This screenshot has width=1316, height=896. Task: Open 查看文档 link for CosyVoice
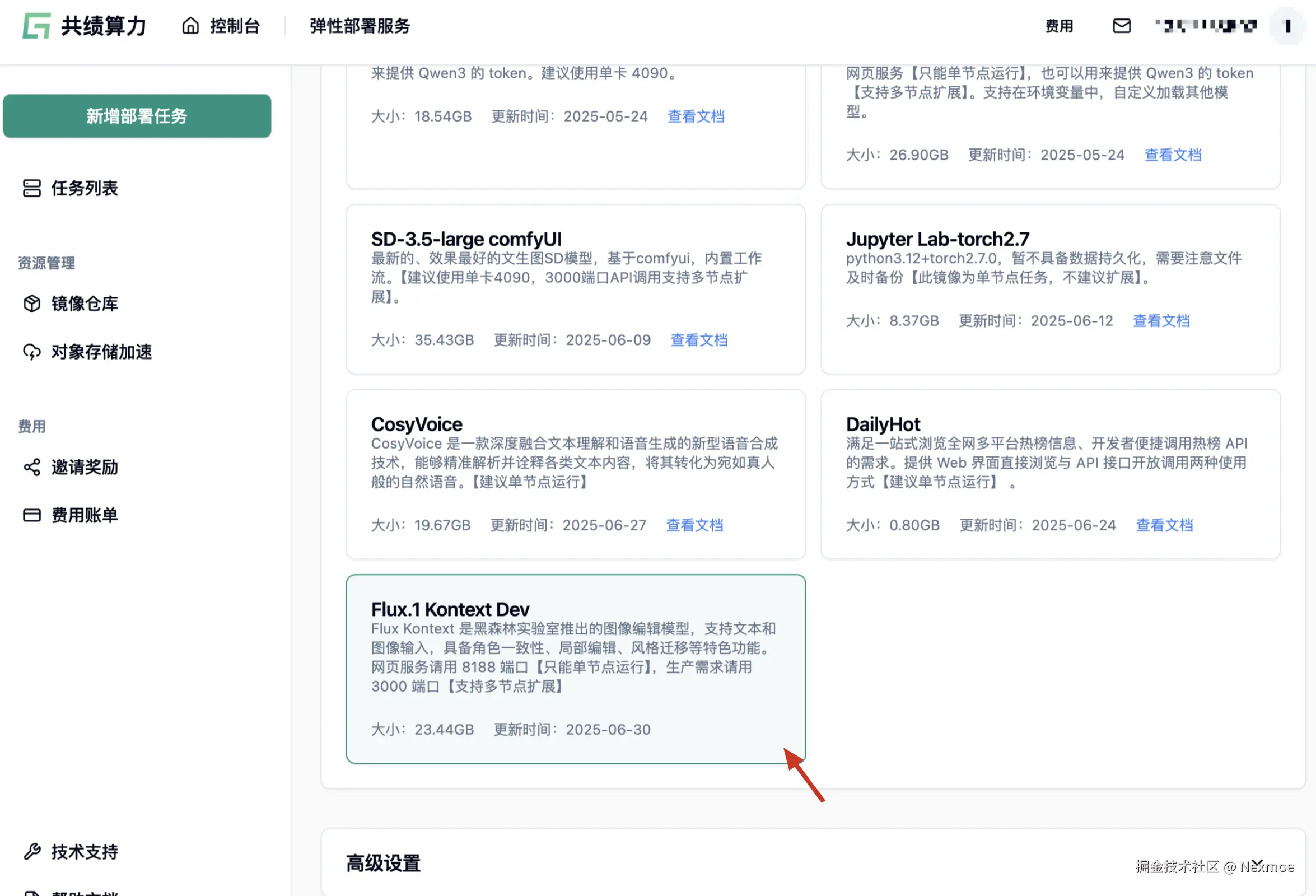pyautogui.click(x=694, y=525)
